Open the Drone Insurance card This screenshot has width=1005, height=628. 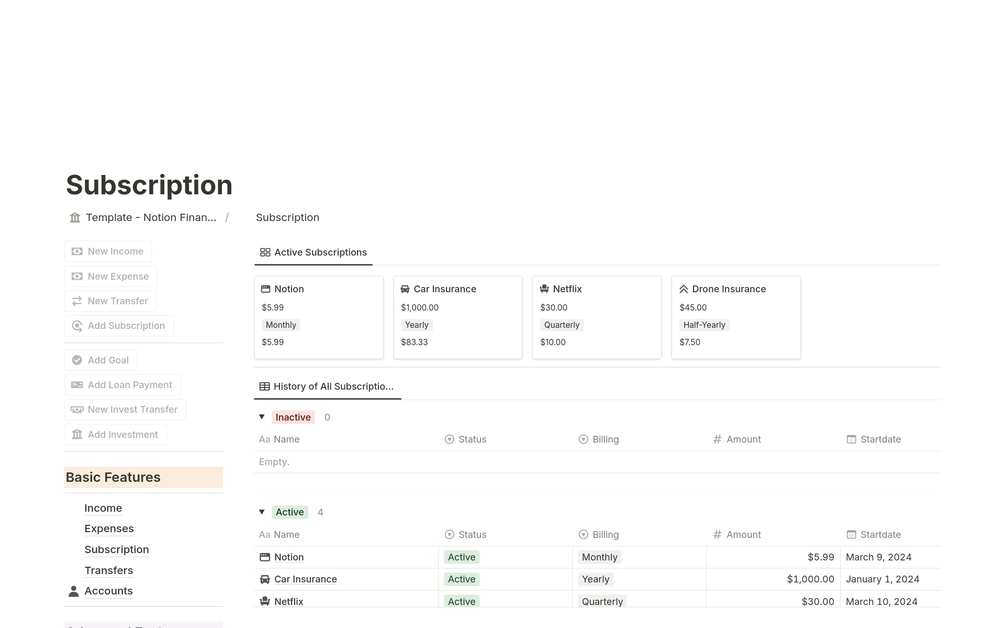point(736,316)
